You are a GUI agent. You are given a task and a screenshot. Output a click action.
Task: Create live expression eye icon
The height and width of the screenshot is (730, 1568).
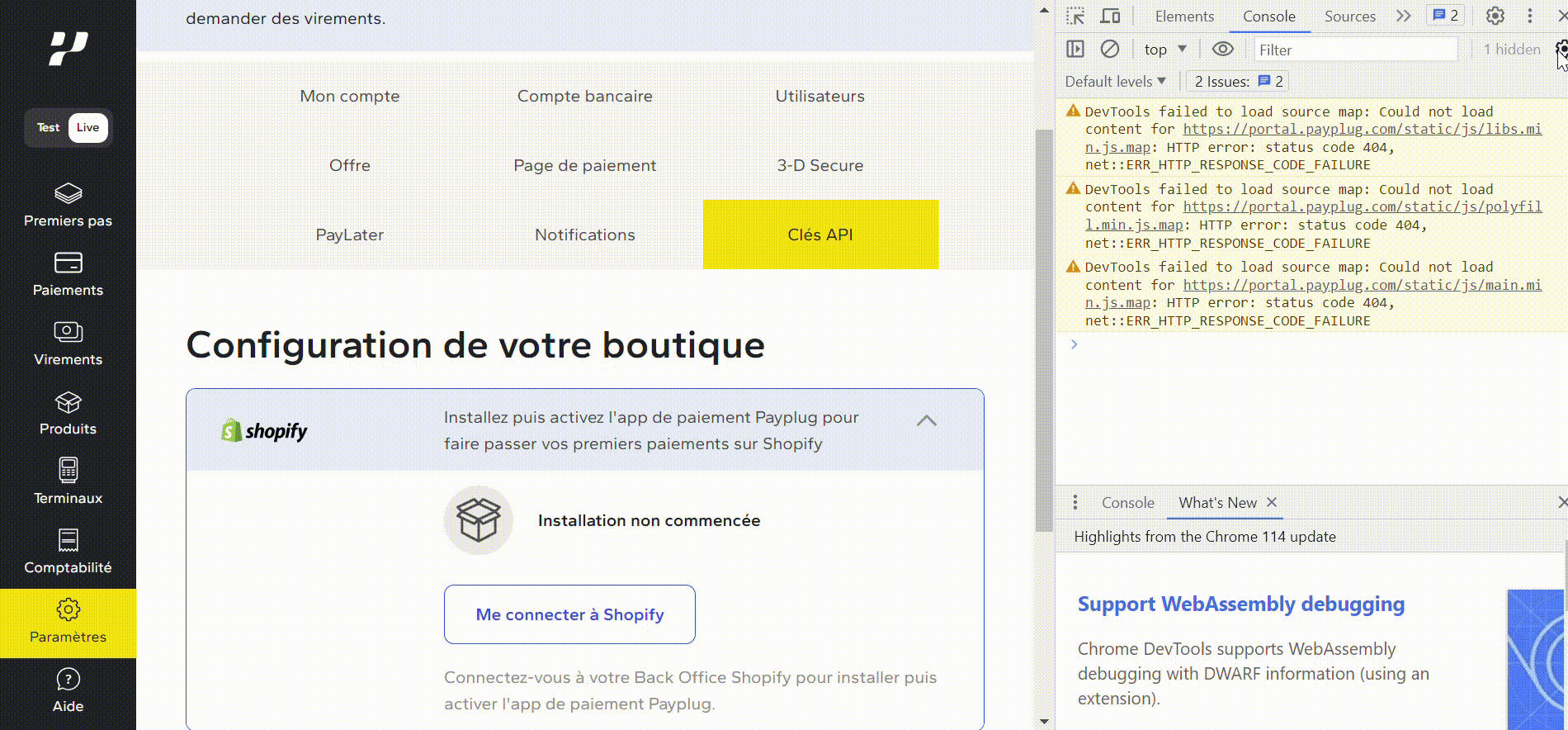click(1223, 49)
